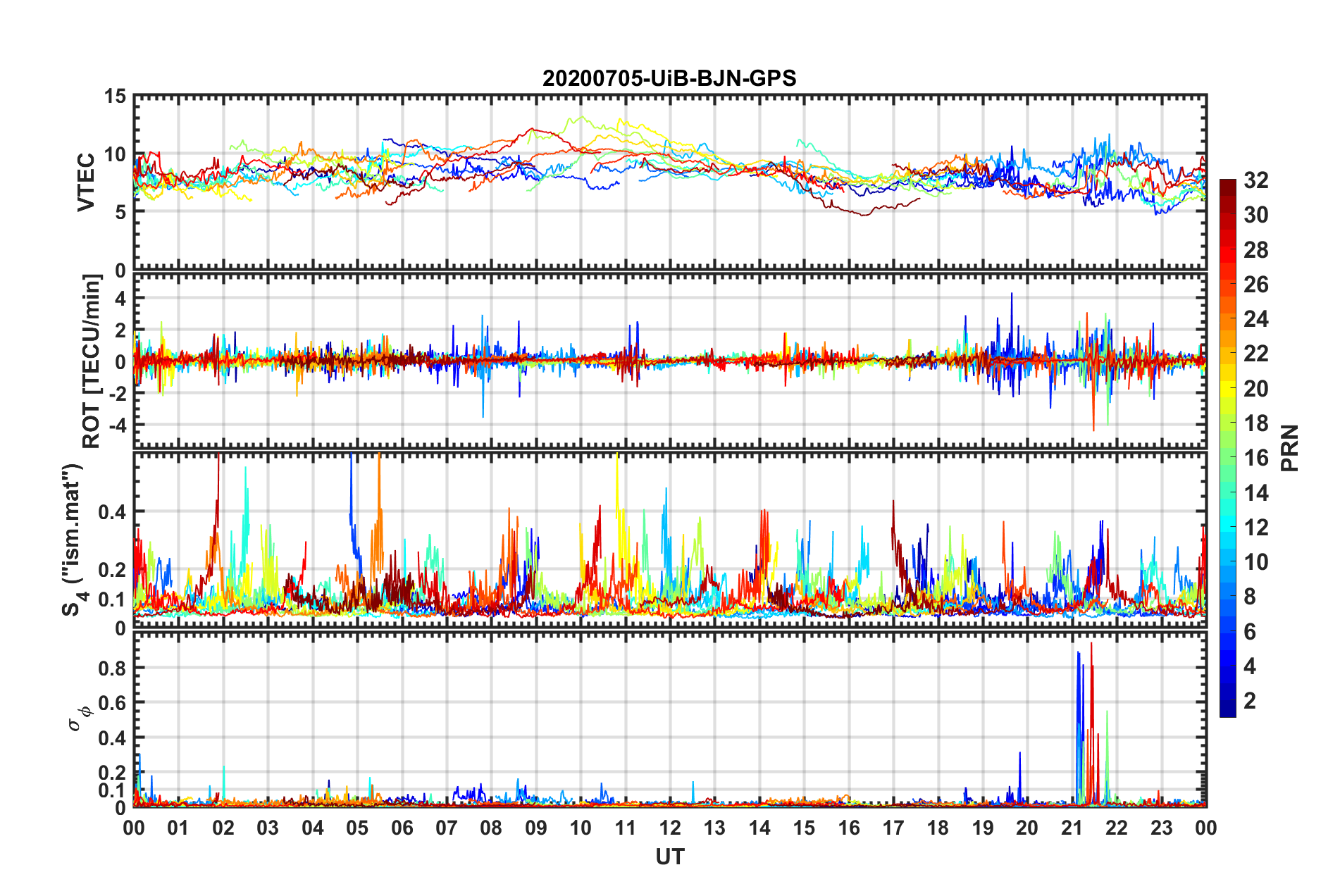The height and width of the screenshot is (896, 1340).
Task: Select the σφ axis tick label 0.6
Action: click(112, 703)
